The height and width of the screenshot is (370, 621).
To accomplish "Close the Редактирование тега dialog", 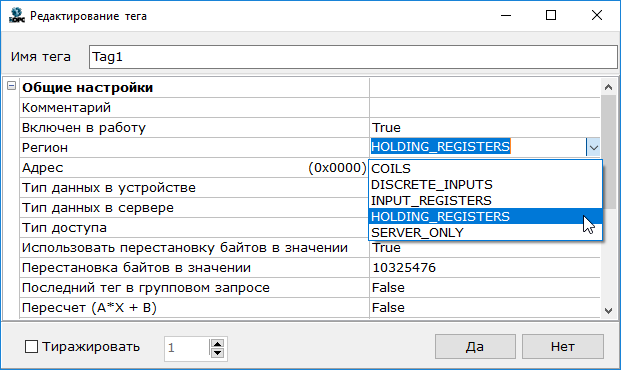I will tap(597, 15).
